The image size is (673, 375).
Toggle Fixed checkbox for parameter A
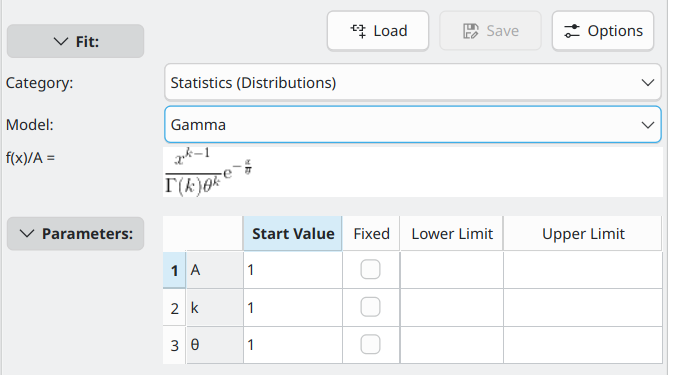click(370, 269)
